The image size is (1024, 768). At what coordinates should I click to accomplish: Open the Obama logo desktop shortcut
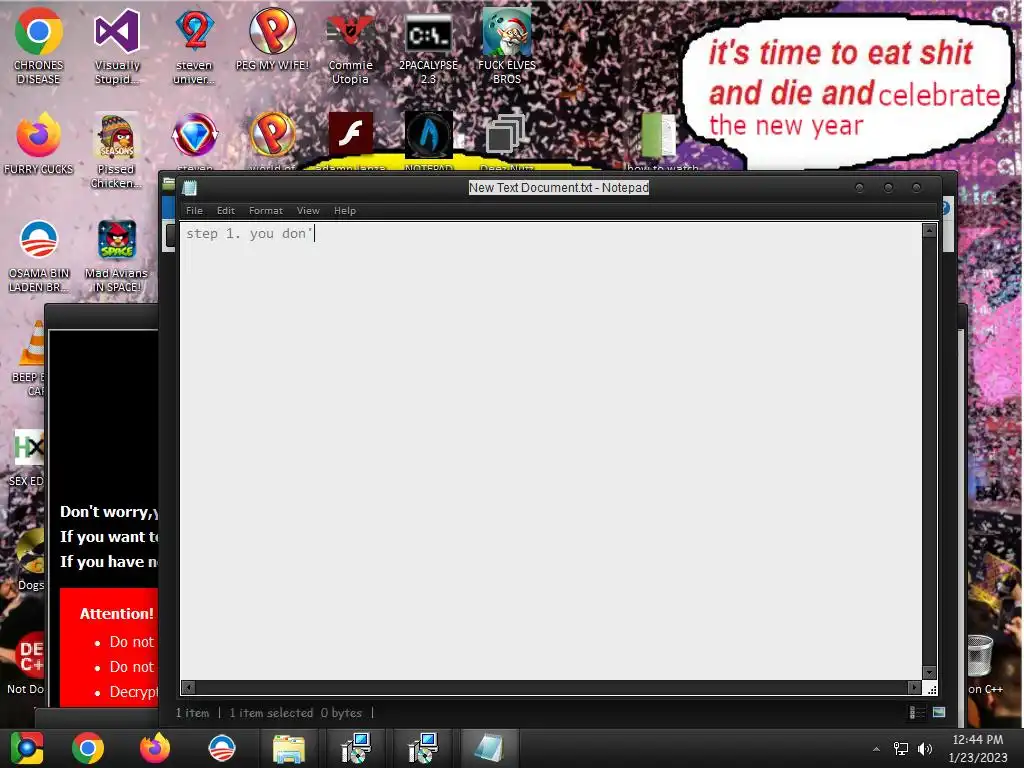coord(39,255)
